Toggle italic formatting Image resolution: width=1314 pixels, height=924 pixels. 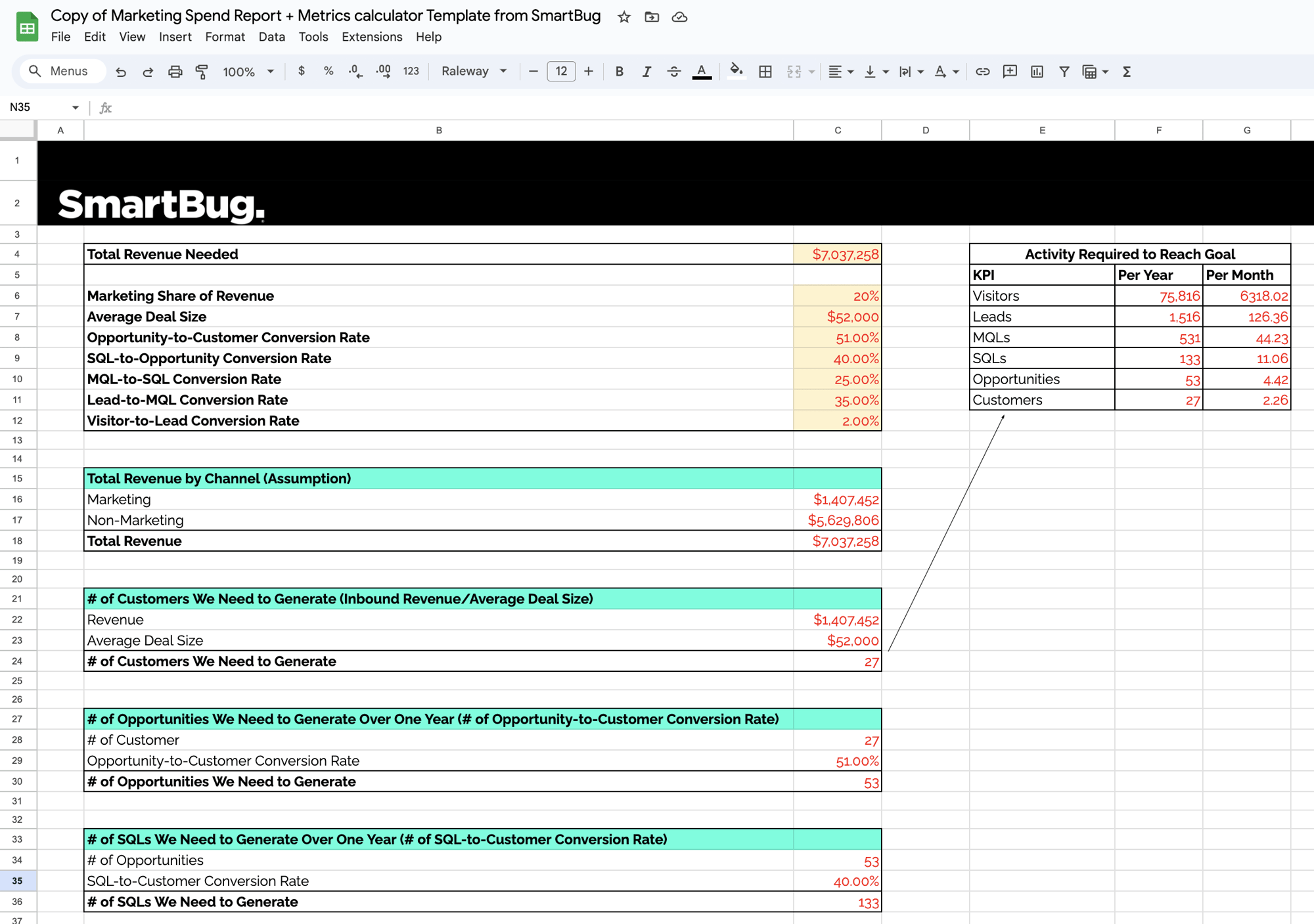click(646, 72)
